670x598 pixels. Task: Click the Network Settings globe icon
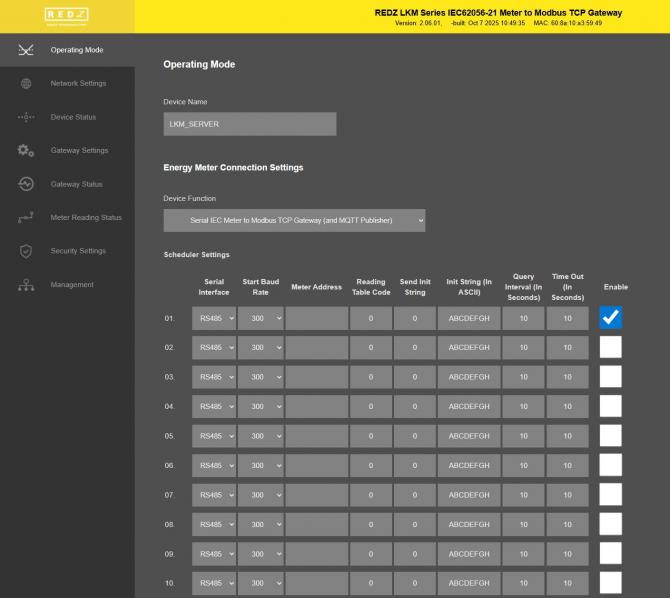(27, 84)
